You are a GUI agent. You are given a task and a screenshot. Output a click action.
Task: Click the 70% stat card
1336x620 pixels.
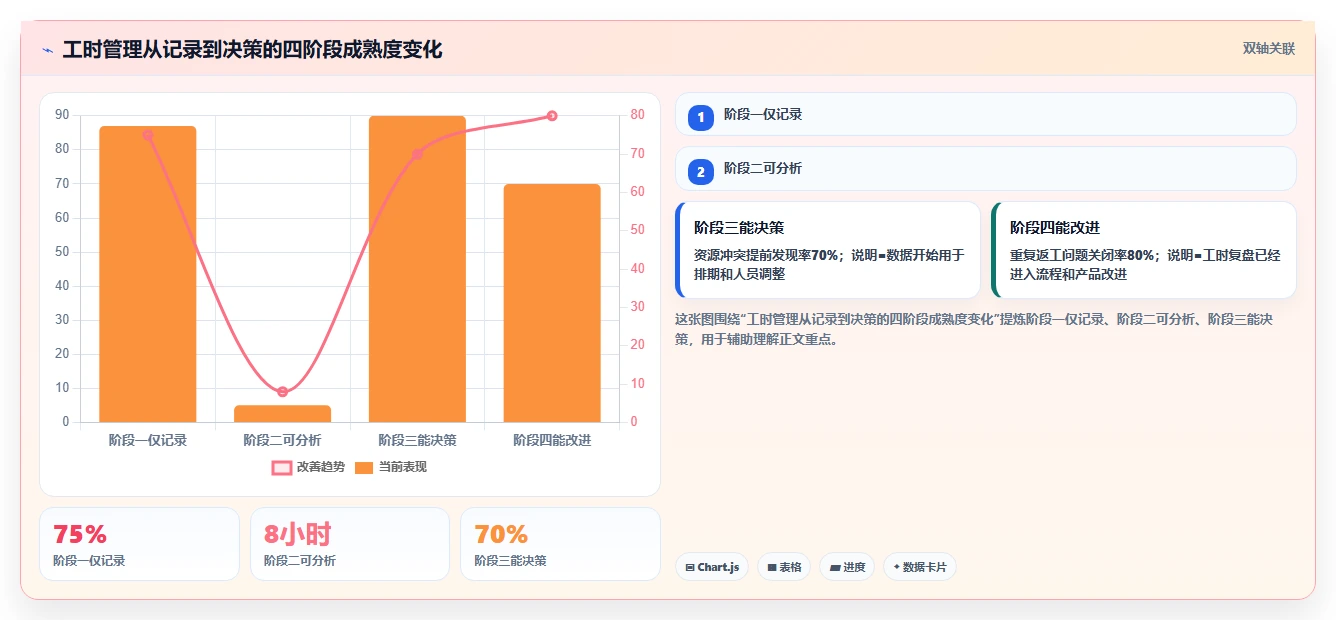(560, 544)
